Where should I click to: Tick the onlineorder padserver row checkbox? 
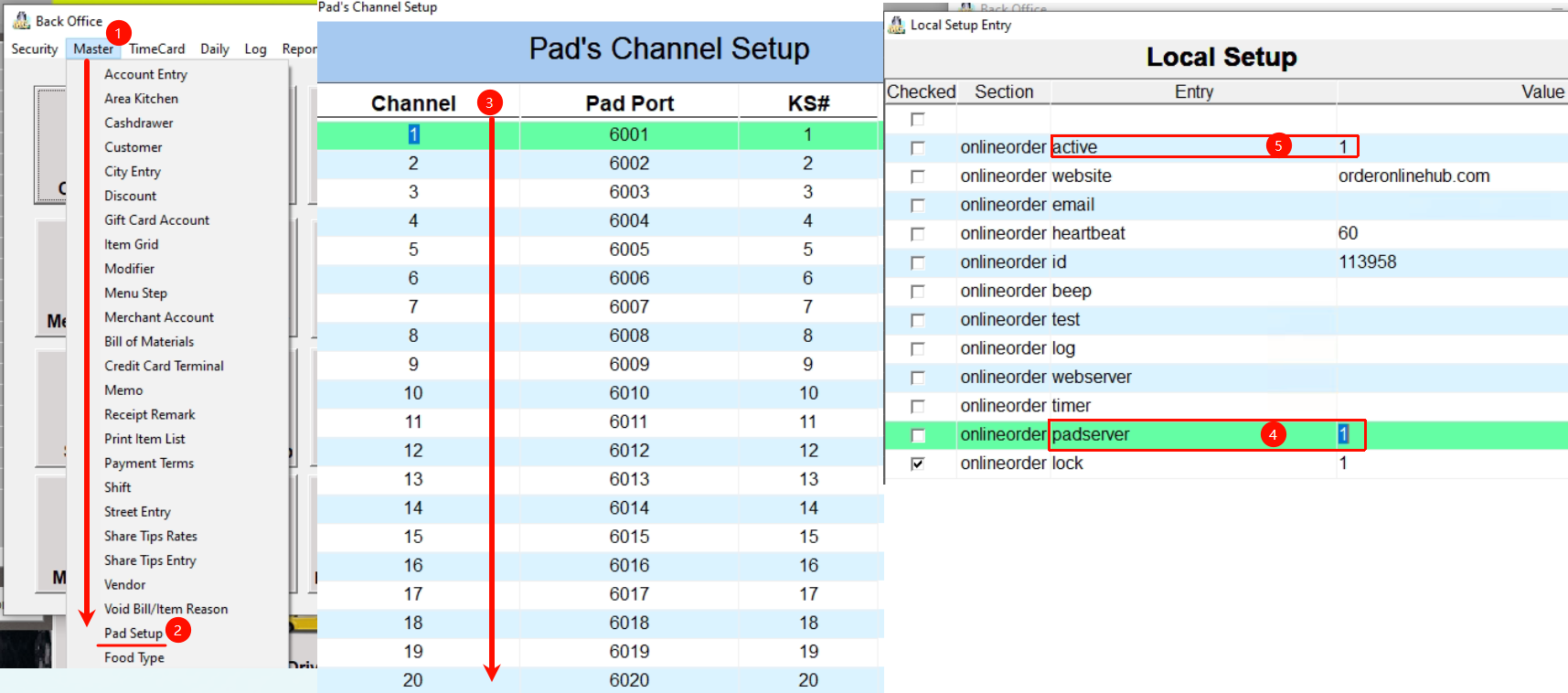click(x=918, y=435)
